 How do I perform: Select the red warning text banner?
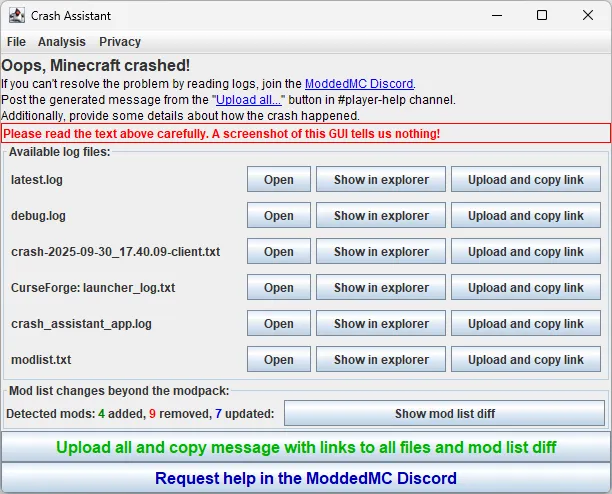306,134
